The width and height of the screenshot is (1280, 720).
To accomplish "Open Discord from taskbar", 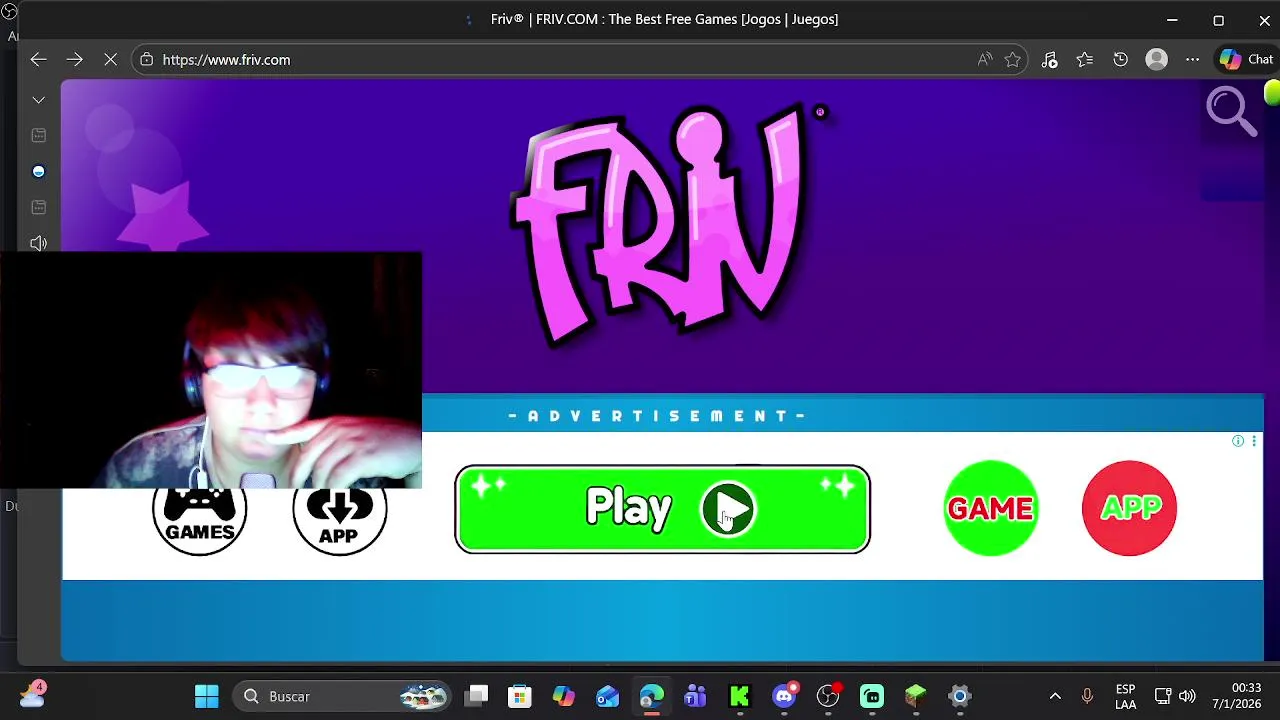I will click(x=784, y=696).
